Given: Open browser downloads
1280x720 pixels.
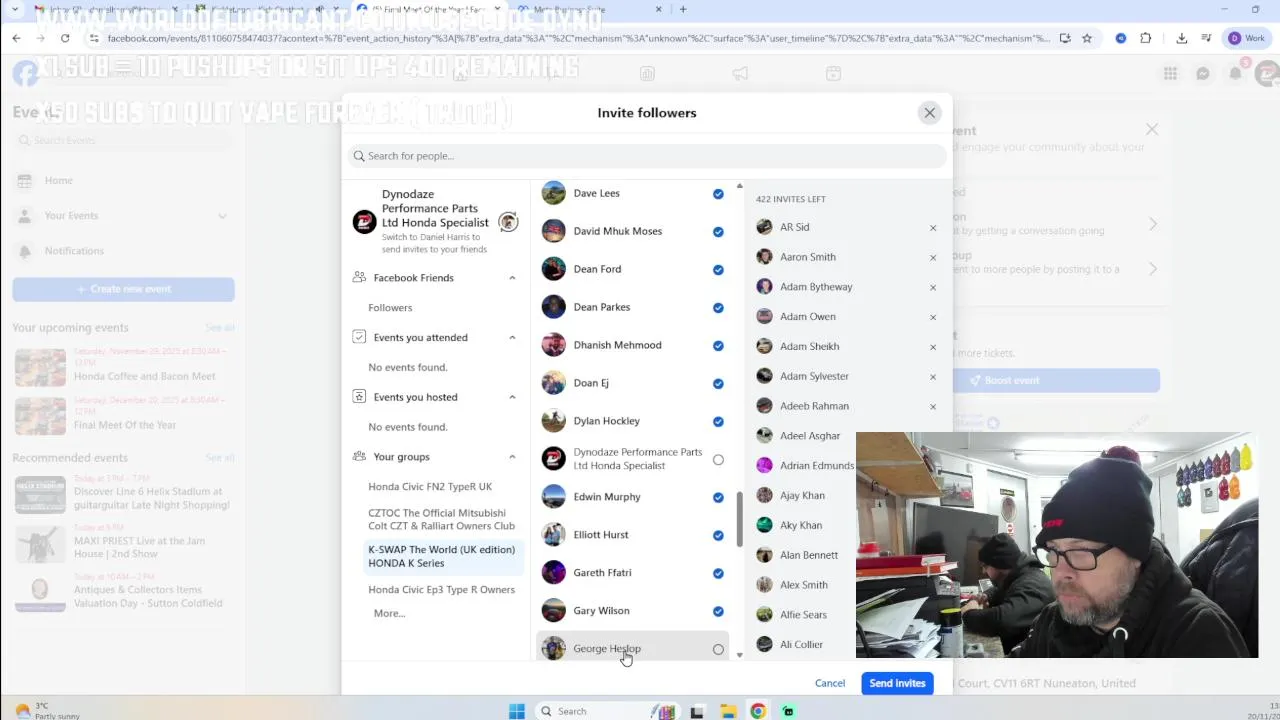Looking at the screenshot, I should pyautogui.click(x=1181, y=38).
